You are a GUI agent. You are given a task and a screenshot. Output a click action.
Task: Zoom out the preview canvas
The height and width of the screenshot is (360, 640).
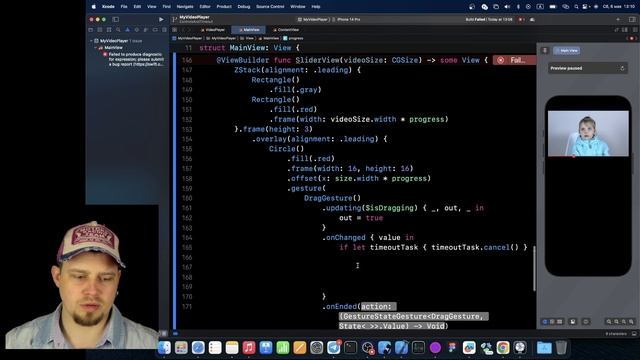coord(609,322)
